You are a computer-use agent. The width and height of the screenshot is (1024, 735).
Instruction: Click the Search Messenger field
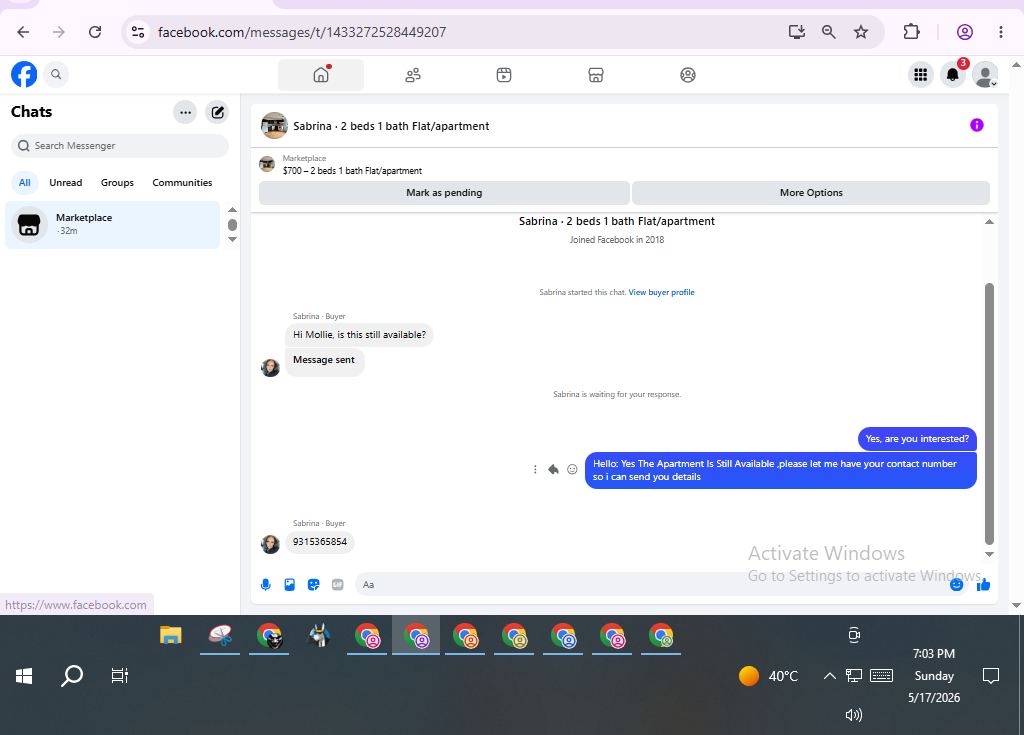[x=120, y=146]
